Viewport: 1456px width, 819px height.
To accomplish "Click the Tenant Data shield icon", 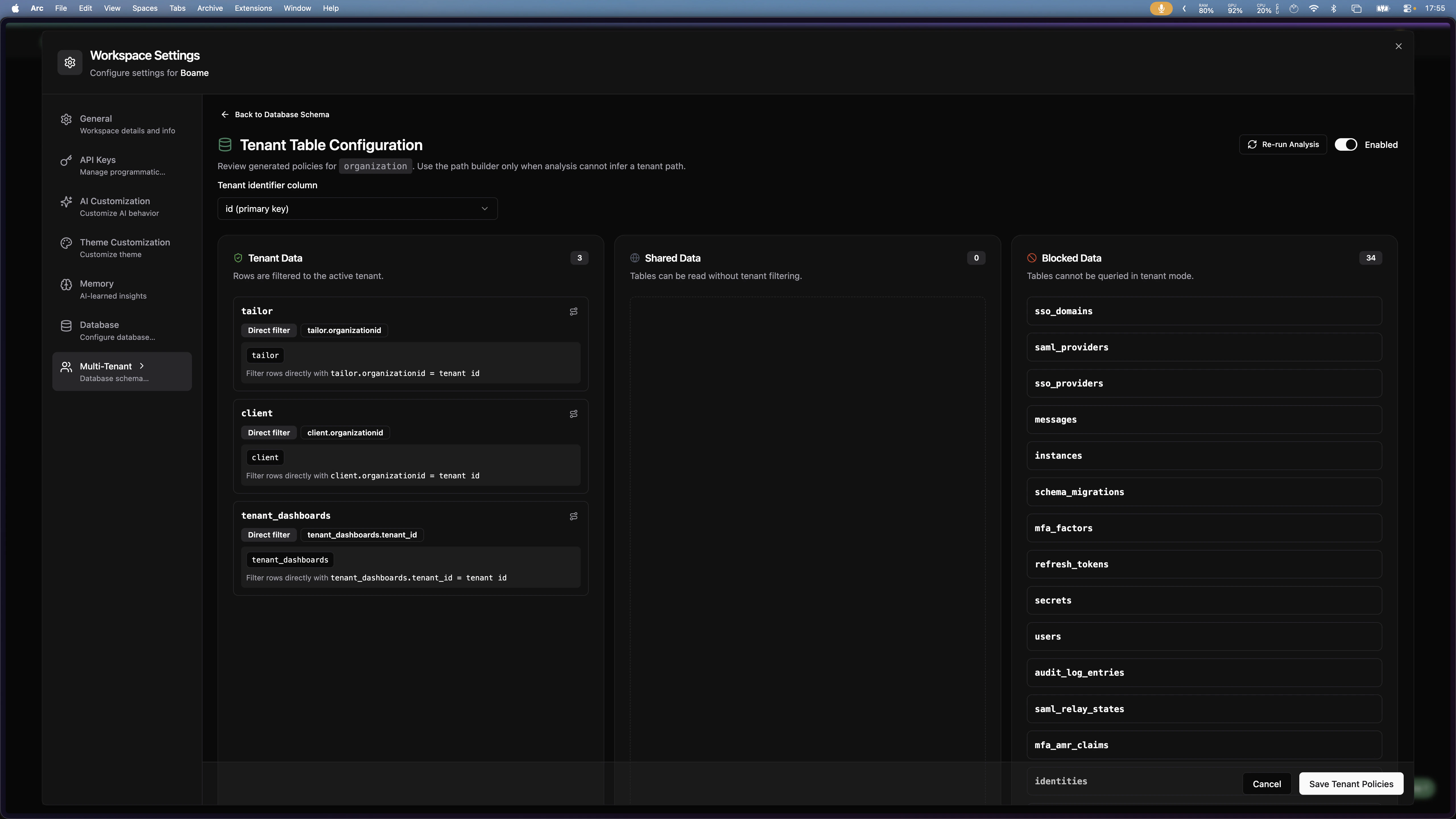I will pos(238,258).
